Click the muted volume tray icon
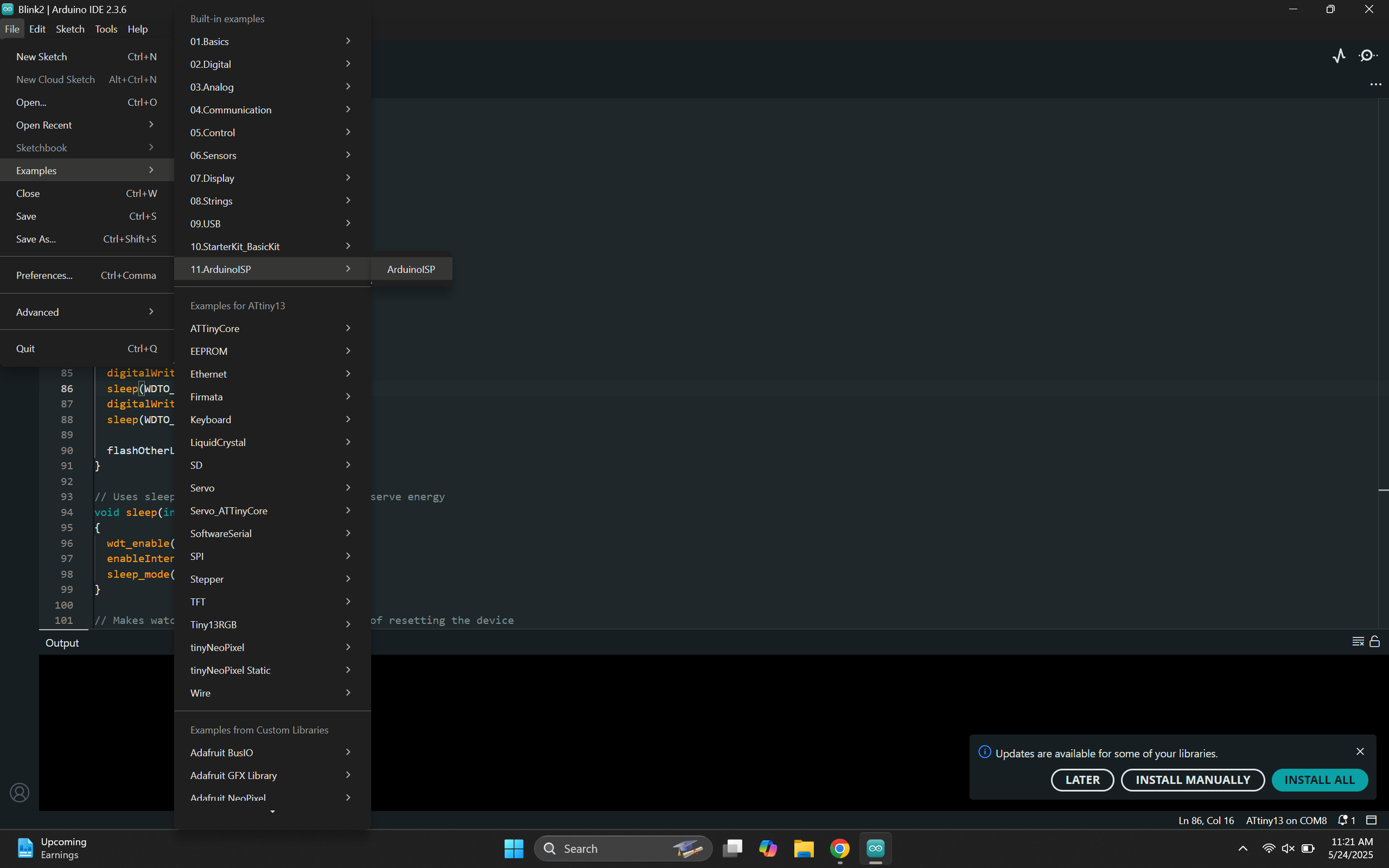Viewport: 1389px width, 868px height. (1288, 848)
